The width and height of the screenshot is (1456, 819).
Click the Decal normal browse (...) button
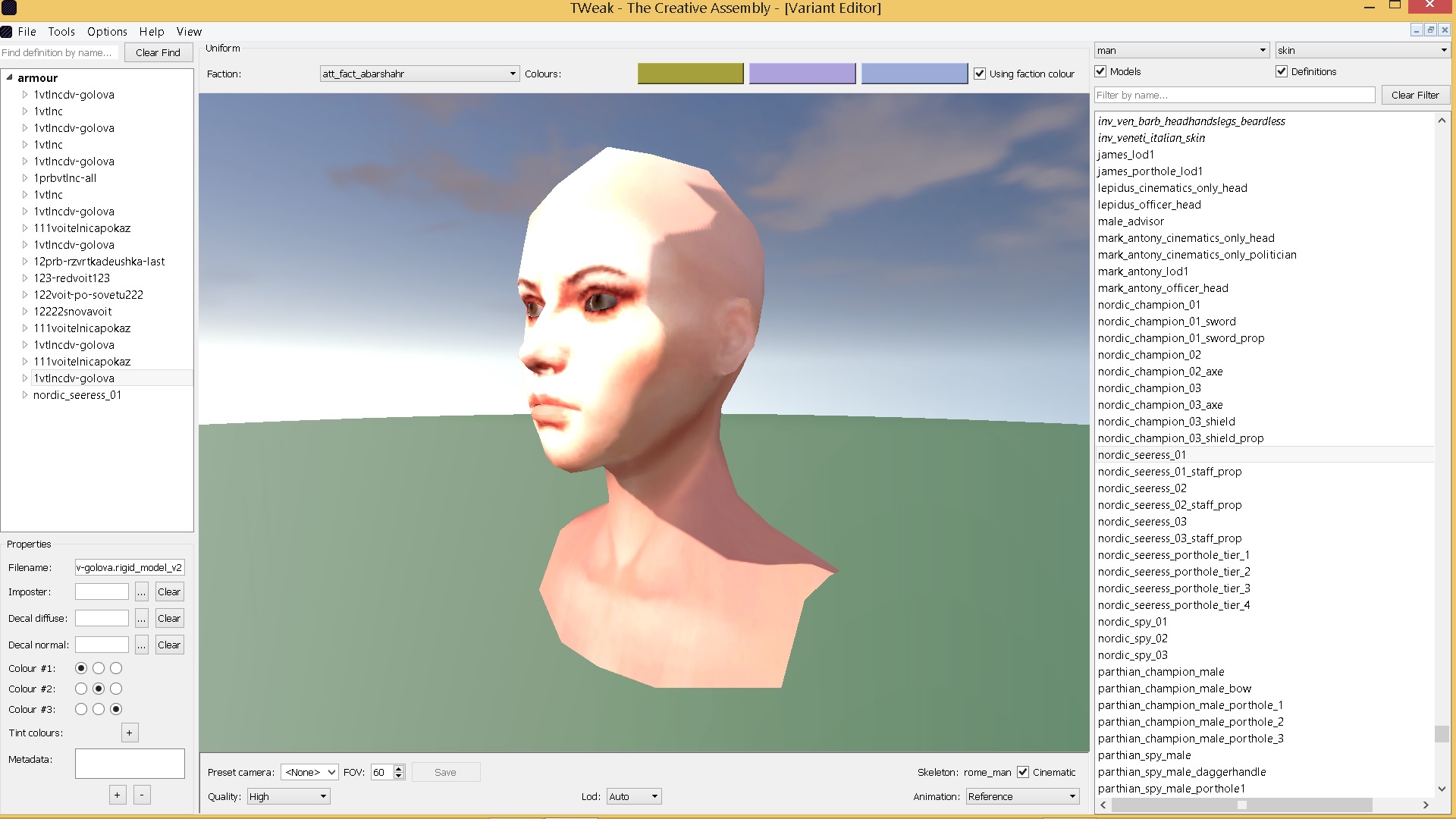[x=142, y=645]
